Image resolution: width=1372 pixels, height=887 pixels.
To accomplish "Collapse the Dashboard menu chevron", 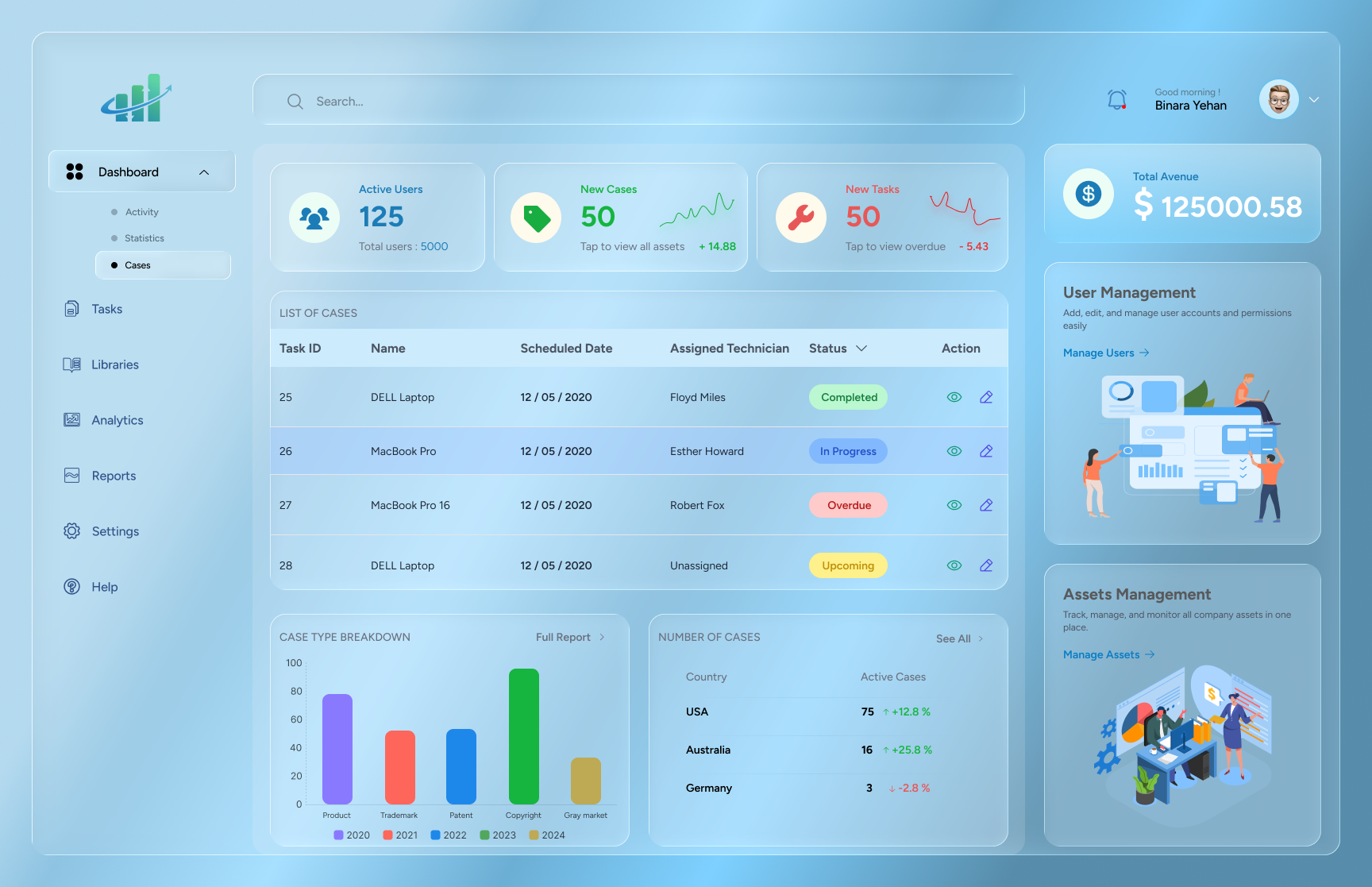I will 203,172.
